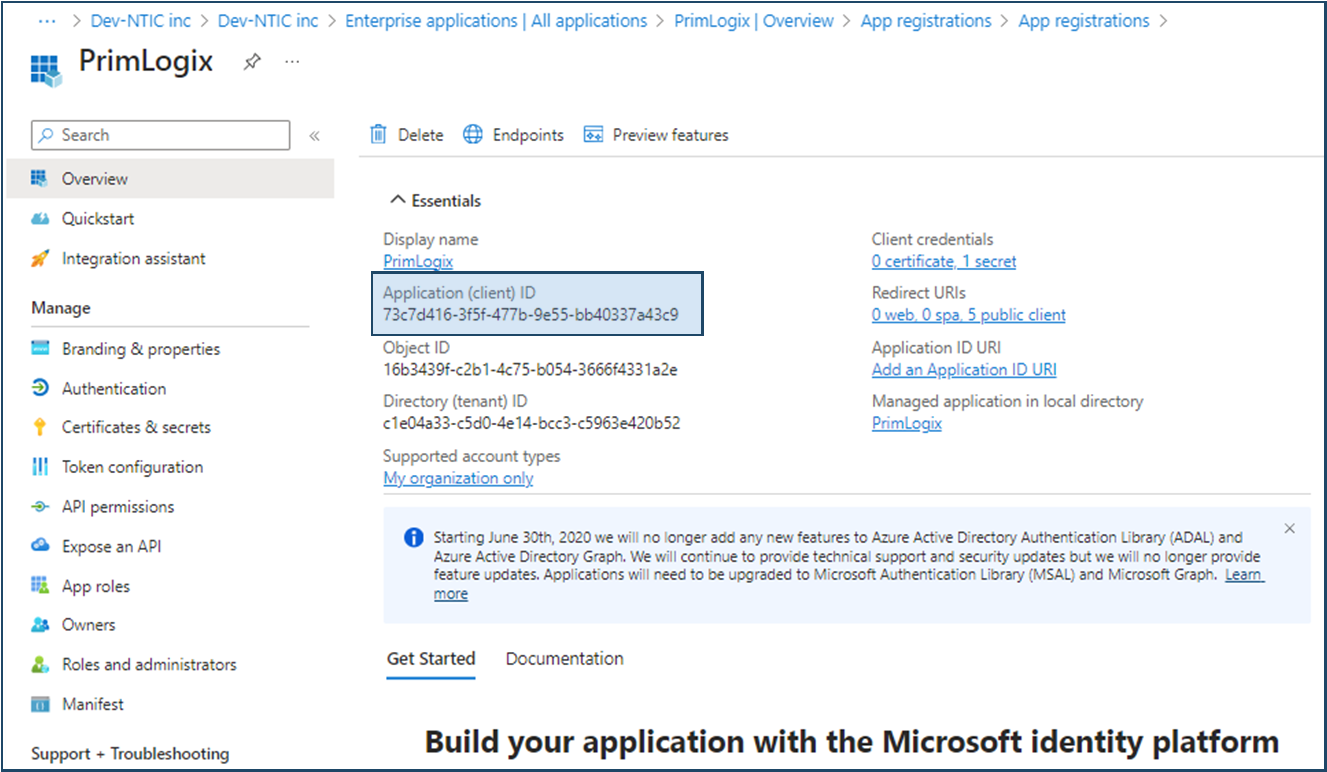Click the Preview features icon

coord(594,135)
